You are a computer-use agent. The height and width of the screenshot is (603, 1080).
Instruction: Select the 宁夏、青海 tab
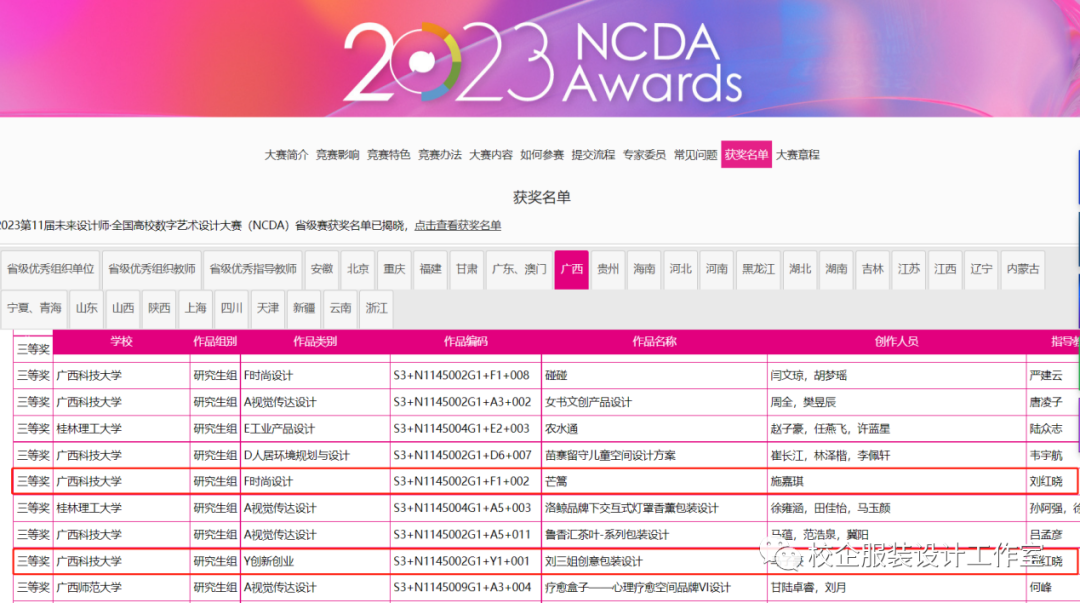pos(34,308)
